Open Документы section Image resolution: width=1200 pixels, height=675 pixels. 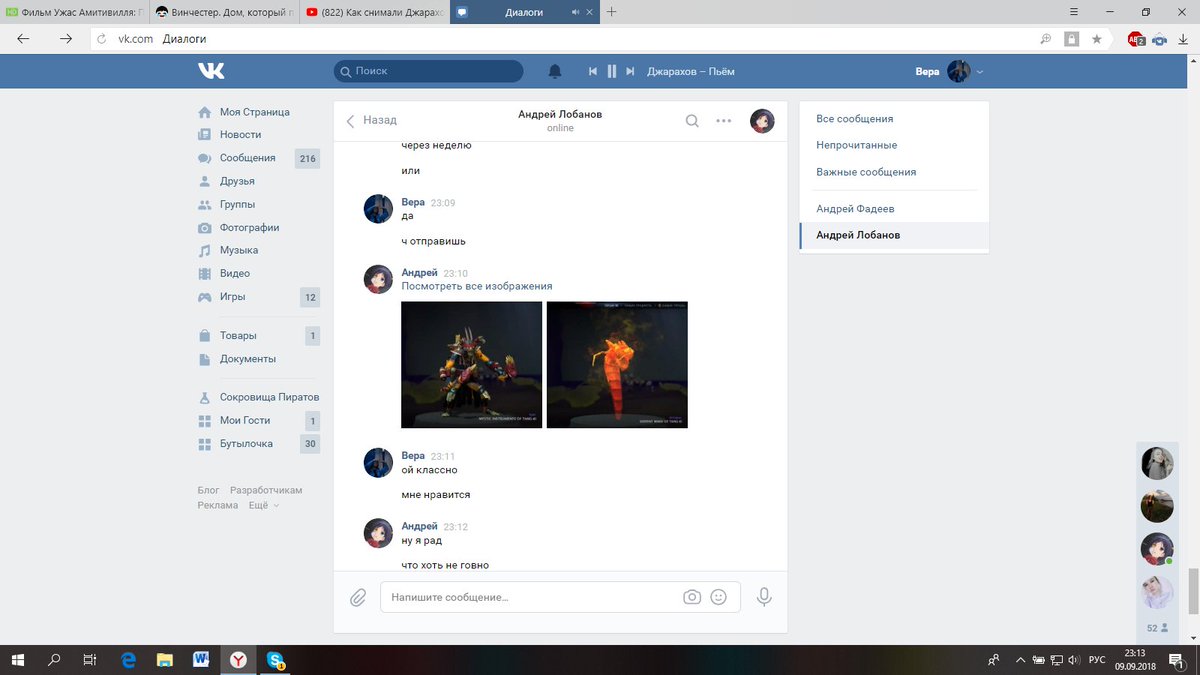click(x=248, y=359)
